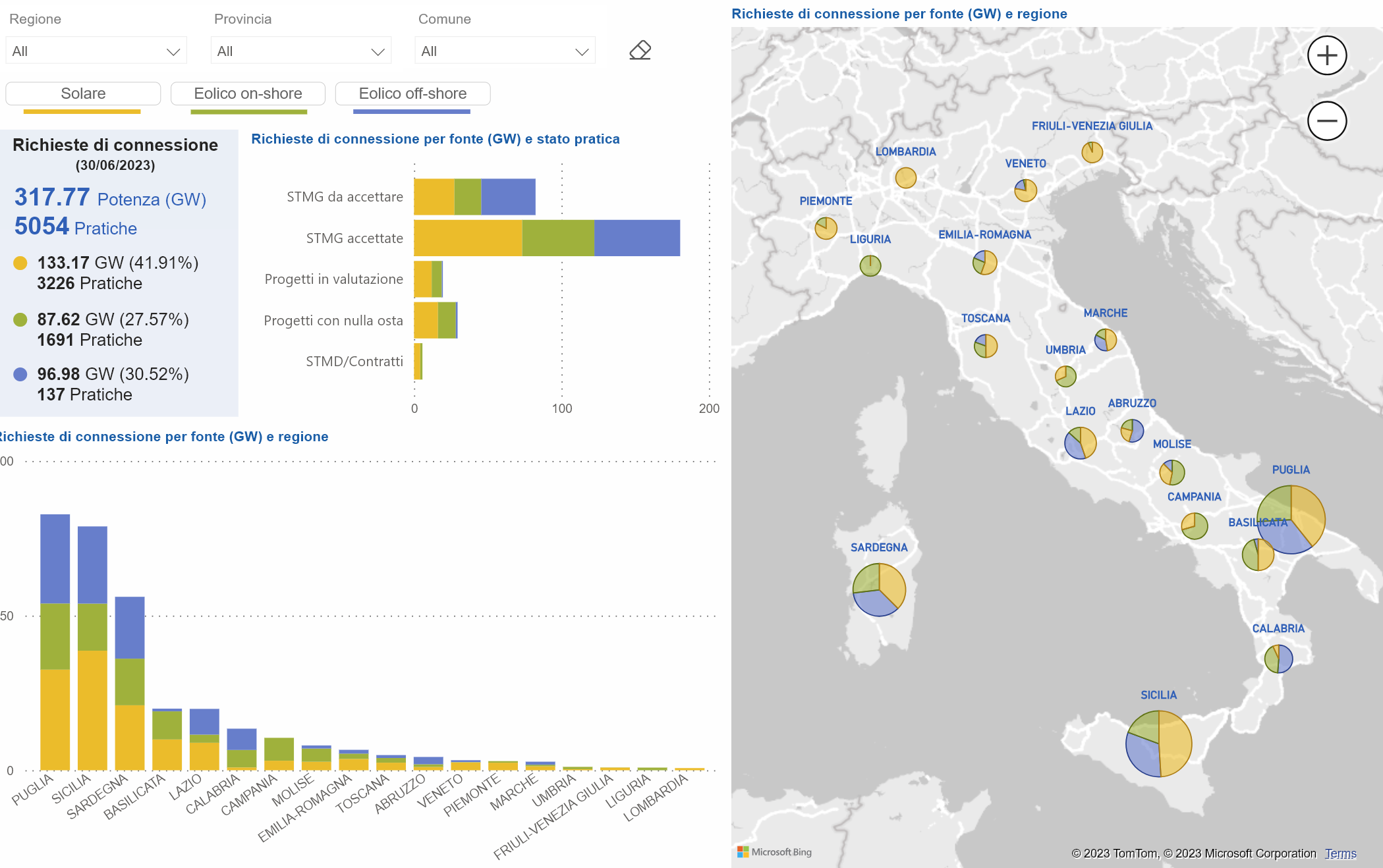This screenshot has height=868, width=1383.
Task: Zoom out on the map
Action: pyautogui.click(x=1326, y=121)
